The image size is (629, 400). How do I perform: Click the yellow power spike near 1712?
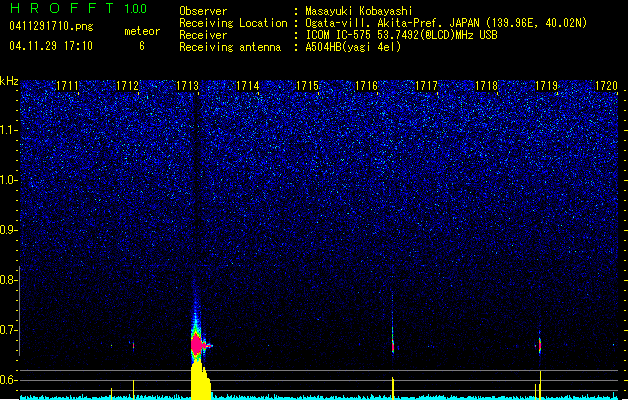click(x=134, y=390)
